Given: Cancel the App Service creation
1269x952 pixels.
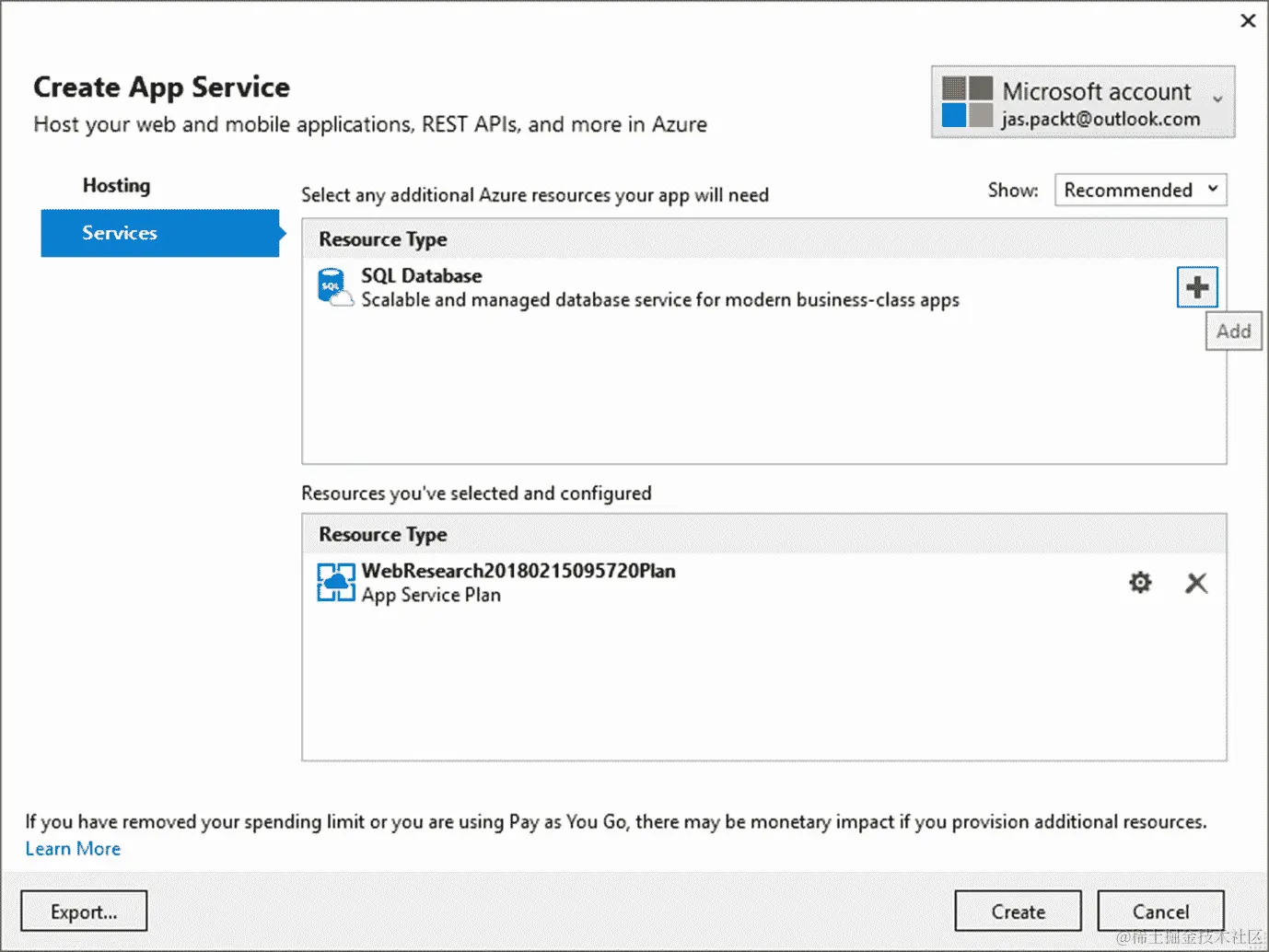Looking at the screenshot, I should click(x=1160, y=911).
